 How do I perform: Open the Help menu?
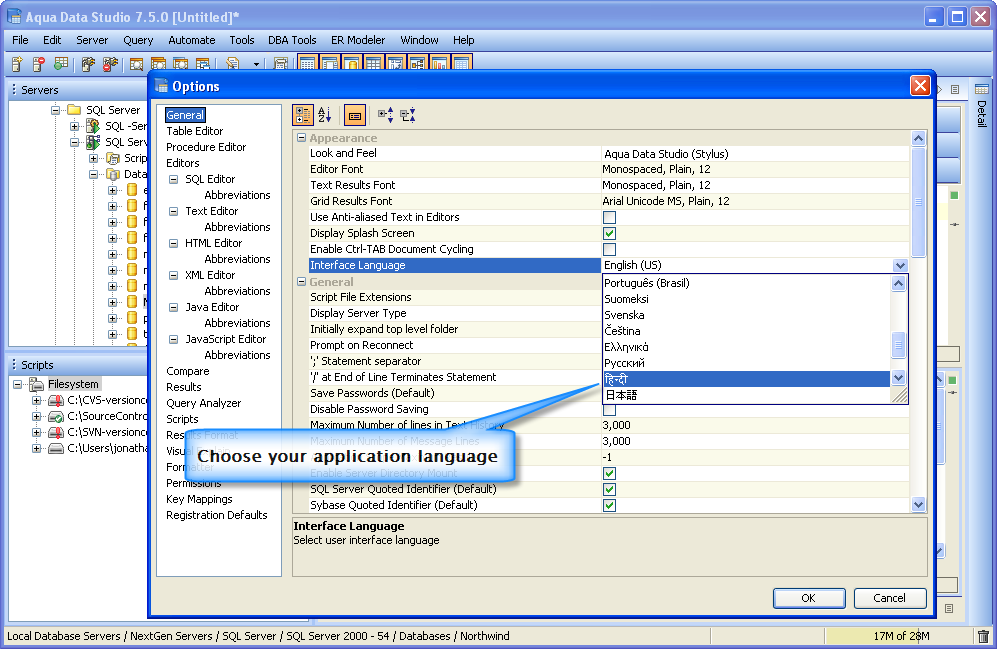click(x=464, y=40)
